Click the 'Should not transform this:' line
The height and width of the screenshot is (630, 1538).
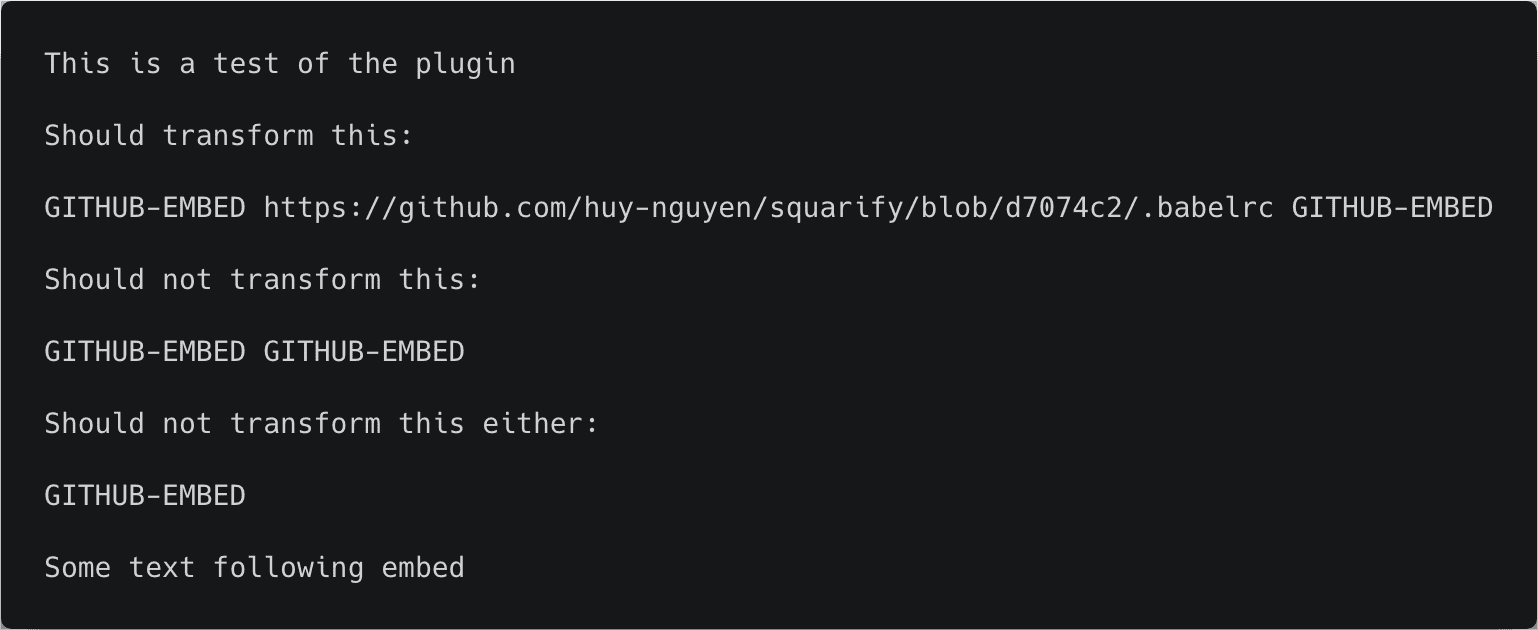pyautogui.click(x=263, y=280)
